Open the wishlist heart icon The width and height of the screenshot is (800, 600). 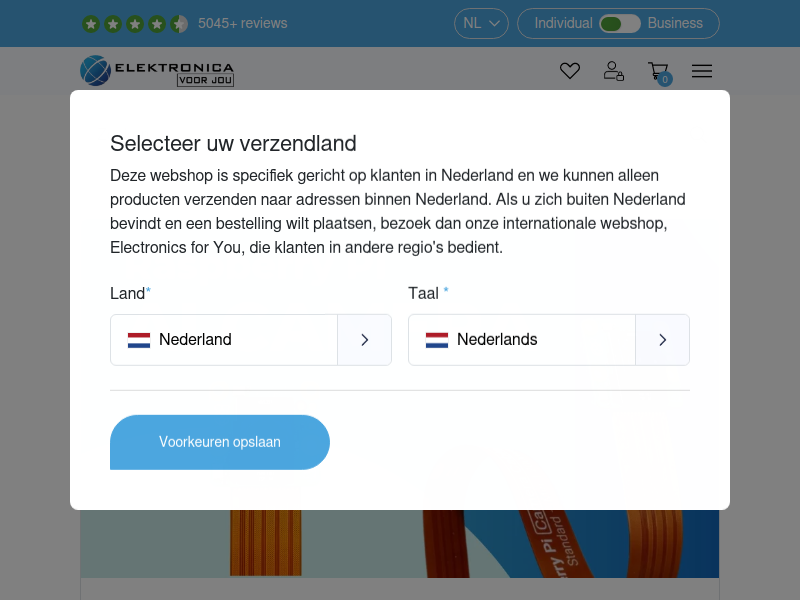click(569, 70)
